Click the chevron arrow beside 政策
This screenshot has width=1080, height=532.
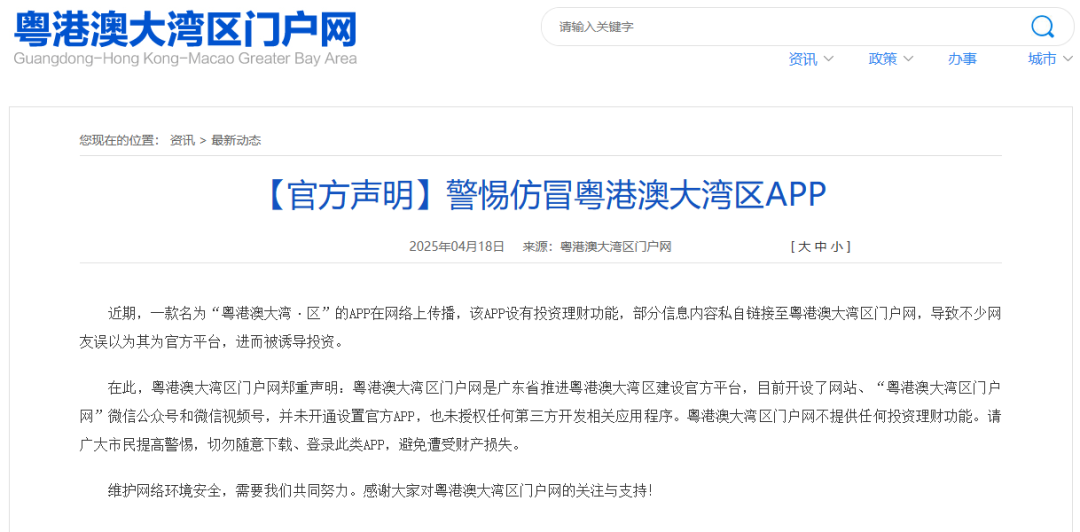pos(908,59)
